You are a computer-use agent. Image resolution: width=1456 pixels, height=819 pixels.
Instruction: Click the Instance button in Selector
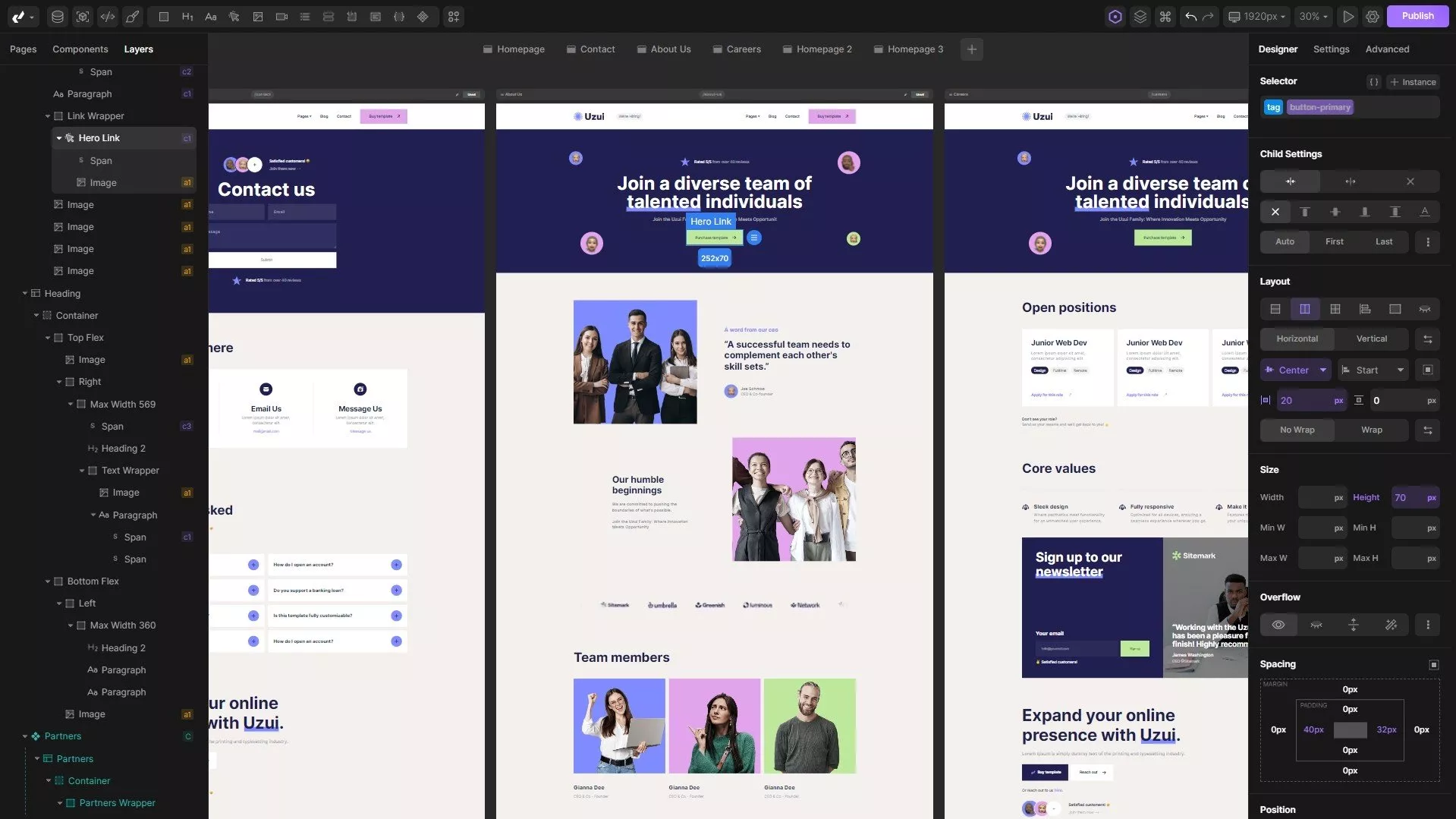[x=1412, y=82]
